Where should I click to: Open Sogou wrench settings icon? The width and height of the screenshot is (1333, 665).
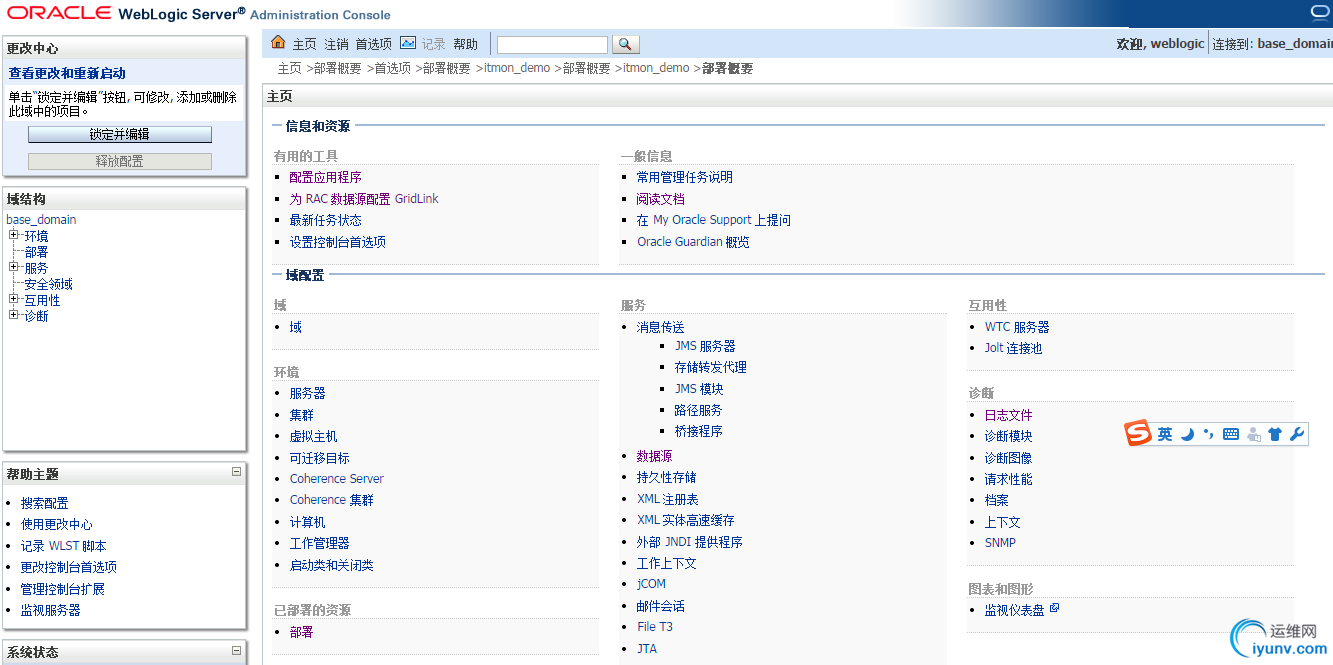1297,434
